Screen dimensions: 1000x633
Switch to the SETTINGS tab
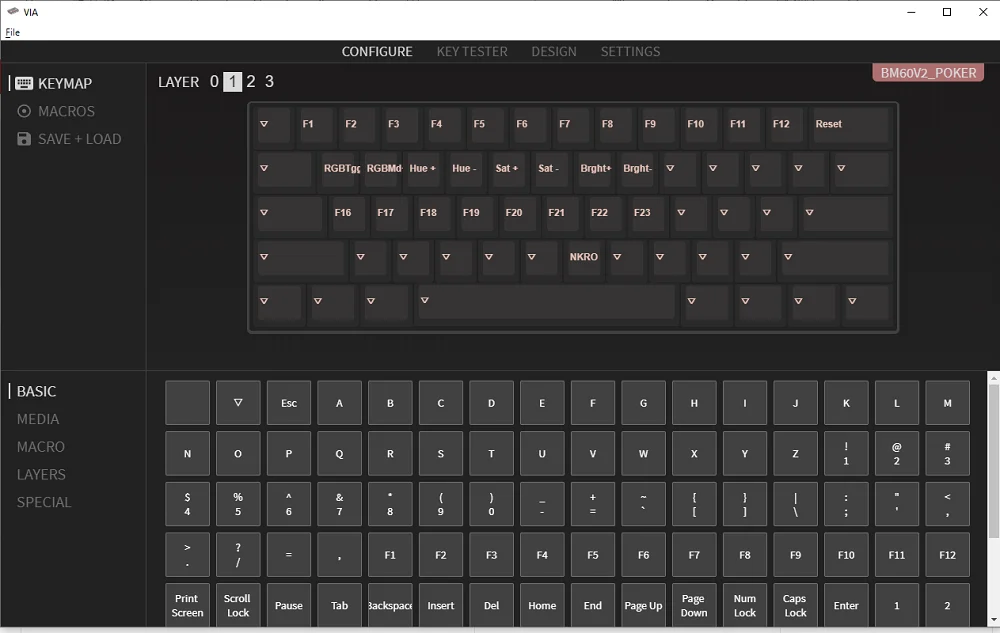[630, 51]
